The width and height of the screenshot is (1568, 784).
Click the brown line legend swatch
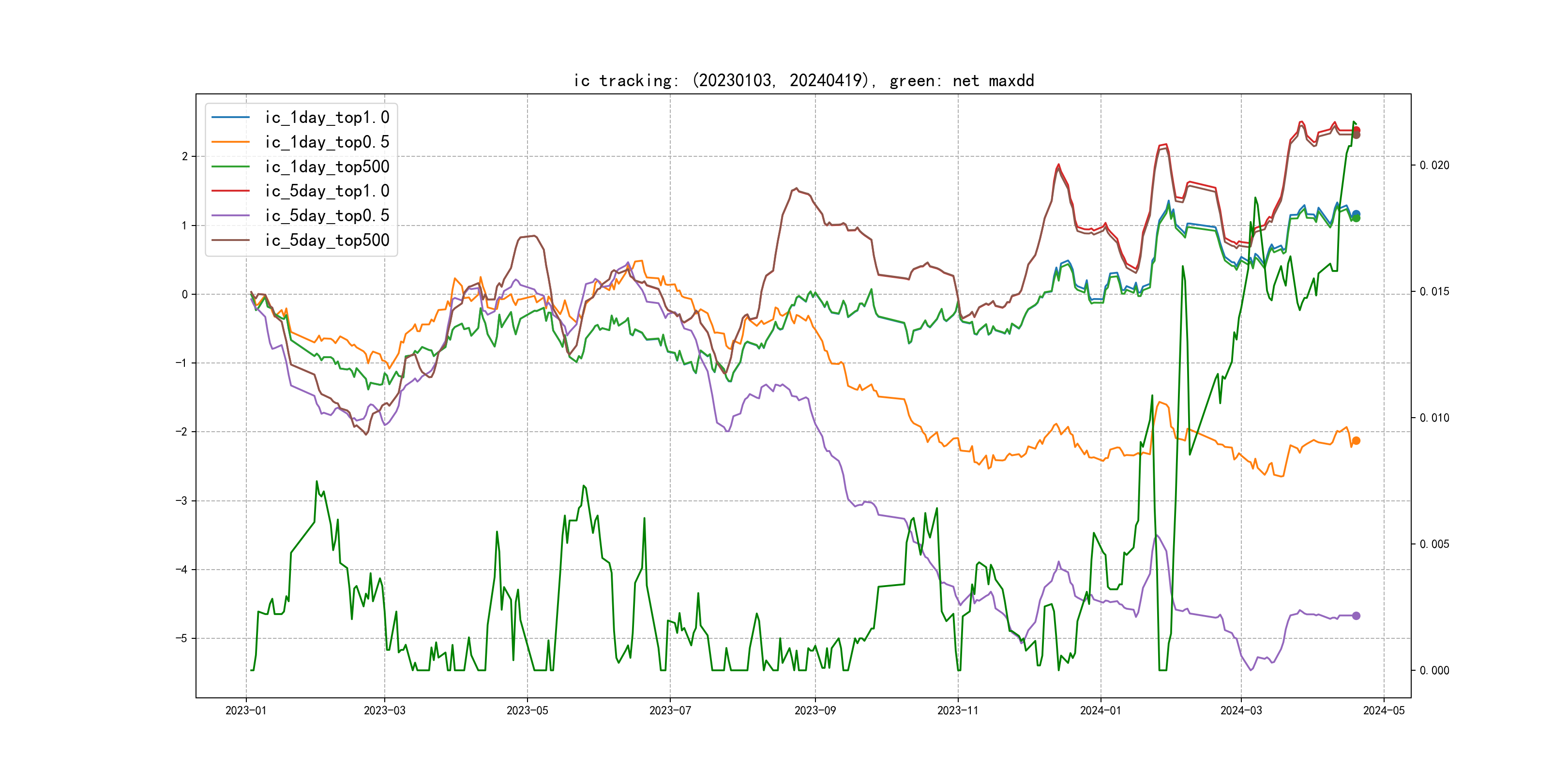click(231, 241)
